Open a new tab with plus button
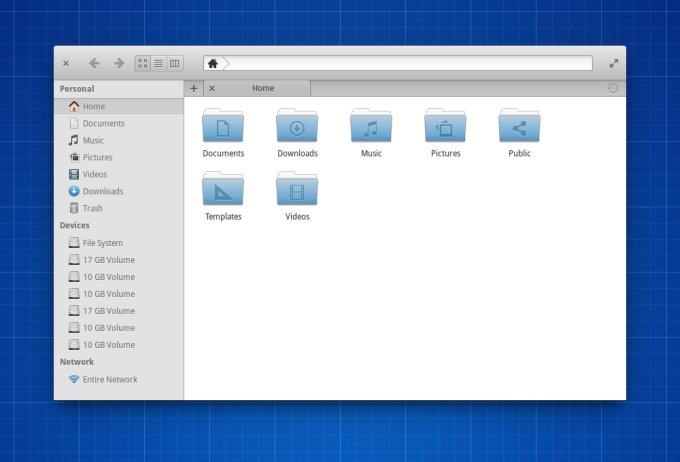The width and height of the screenshot is (680, 462). (x=194, y=88)
